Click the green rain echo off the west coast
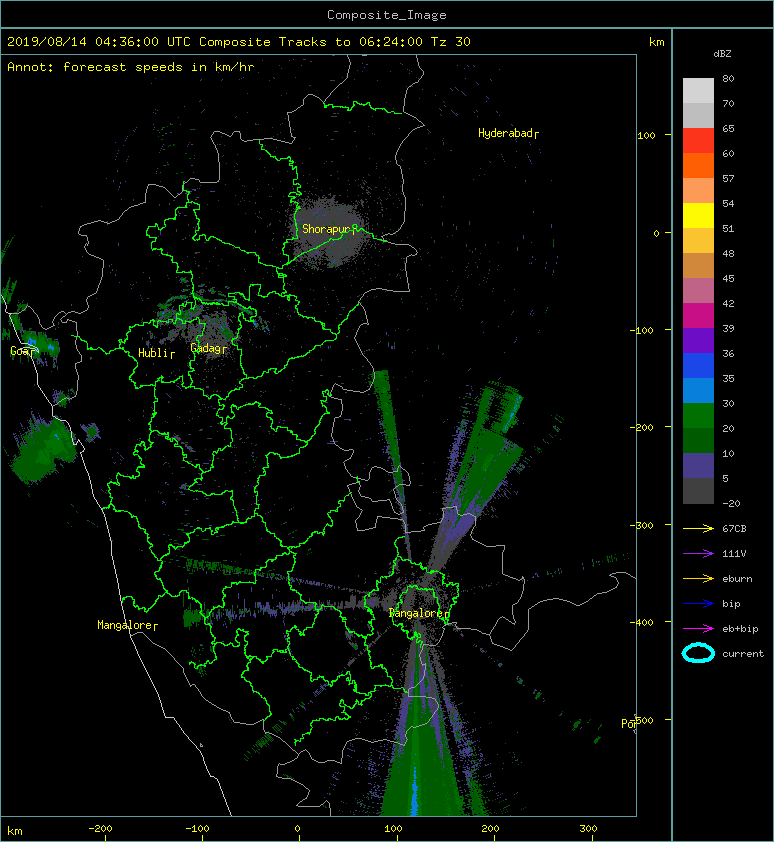Image resolution: width=774 pixels, height=842 pixels. pyautogui.click(x=43, y=448)
